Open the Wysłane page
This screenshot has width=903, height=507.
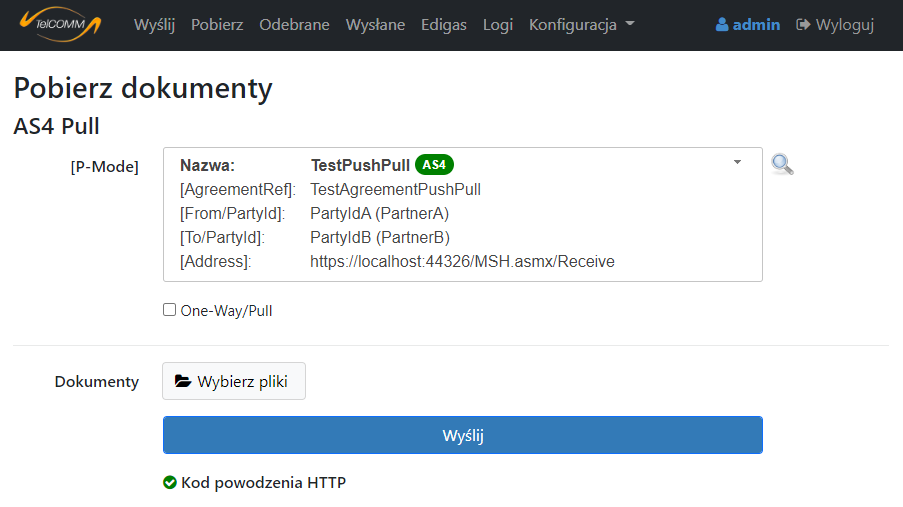(x=375, y=25)
